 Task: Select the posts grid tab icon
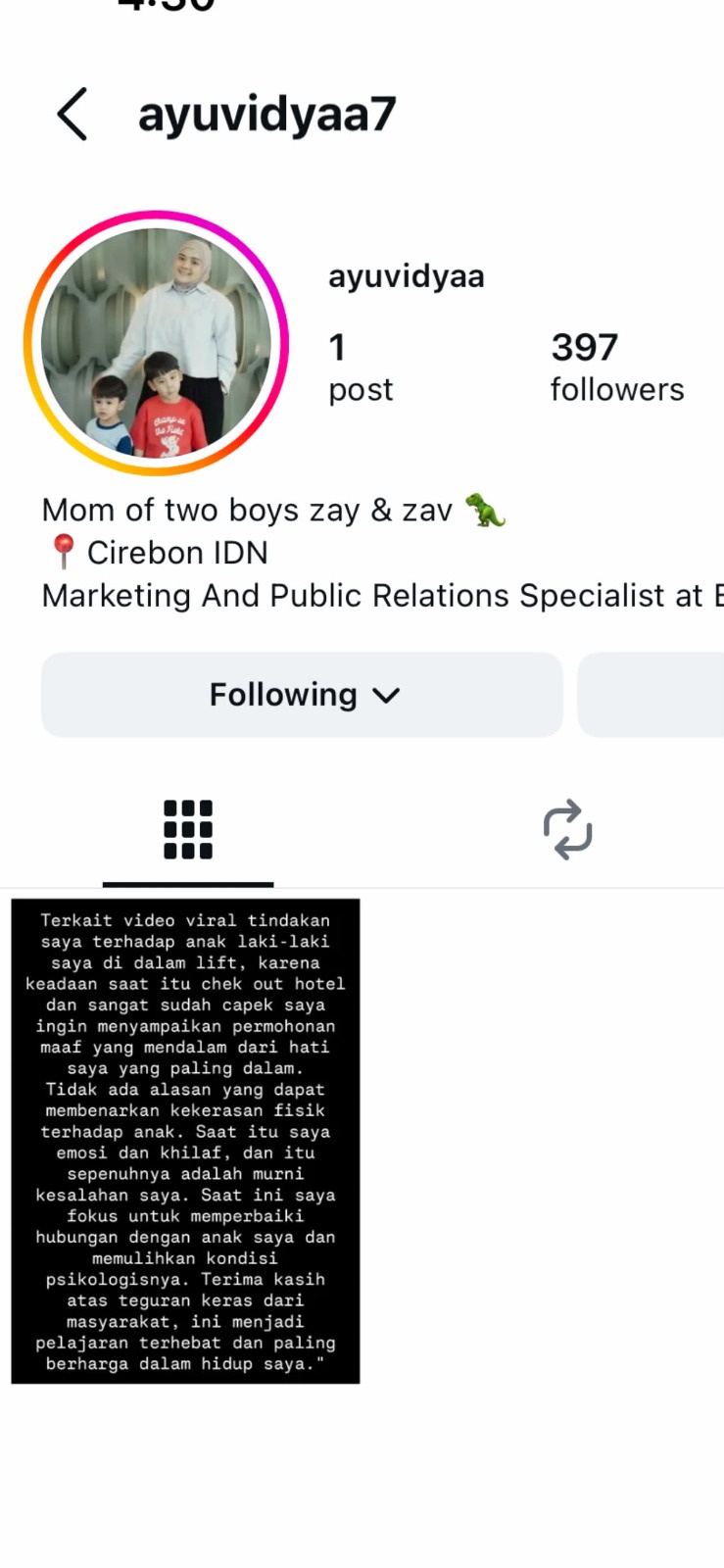(188, 829)
